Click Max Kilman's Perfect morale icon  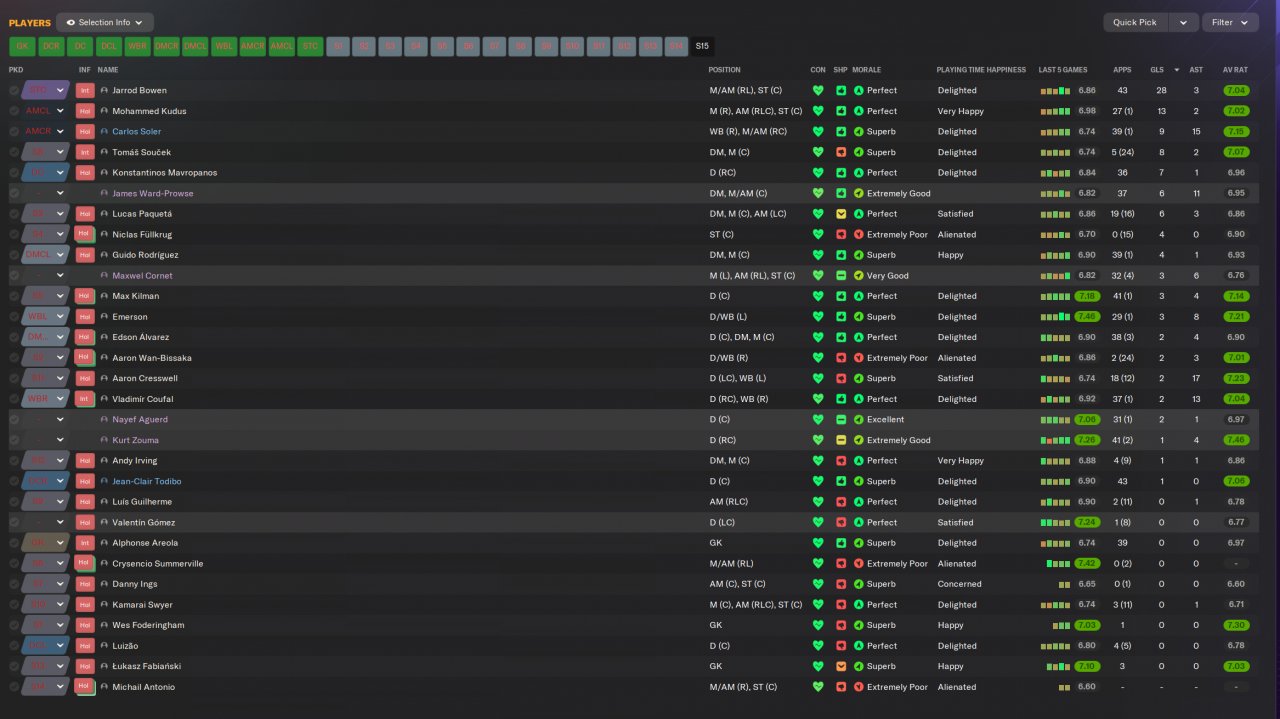click(859, 296)
